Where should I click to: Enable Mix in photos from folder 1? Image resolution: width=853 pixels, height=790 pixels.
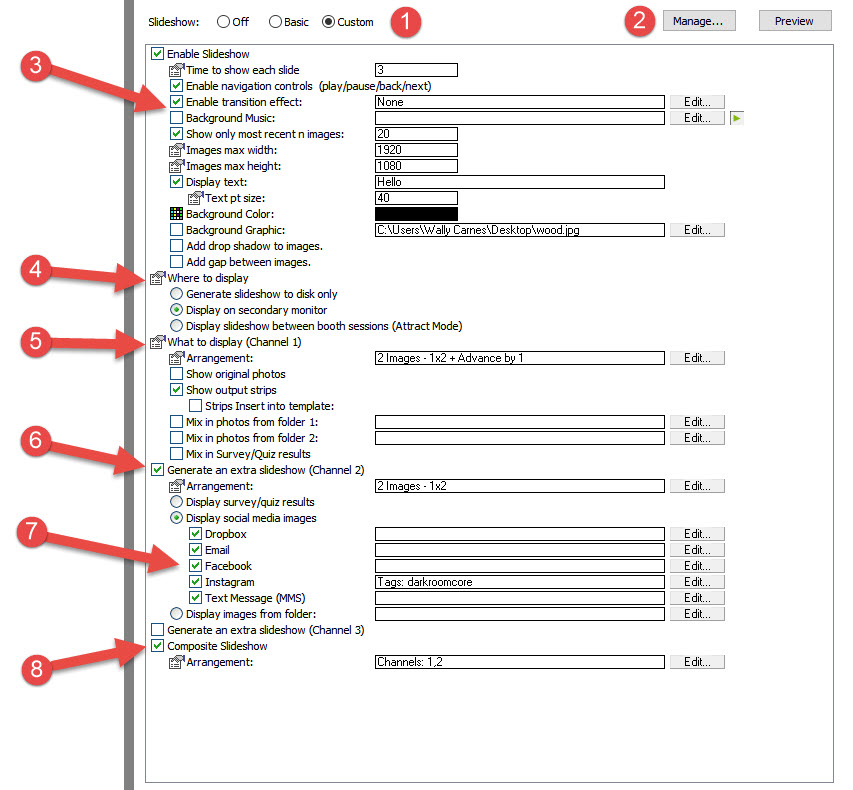(x=176, y=422)
